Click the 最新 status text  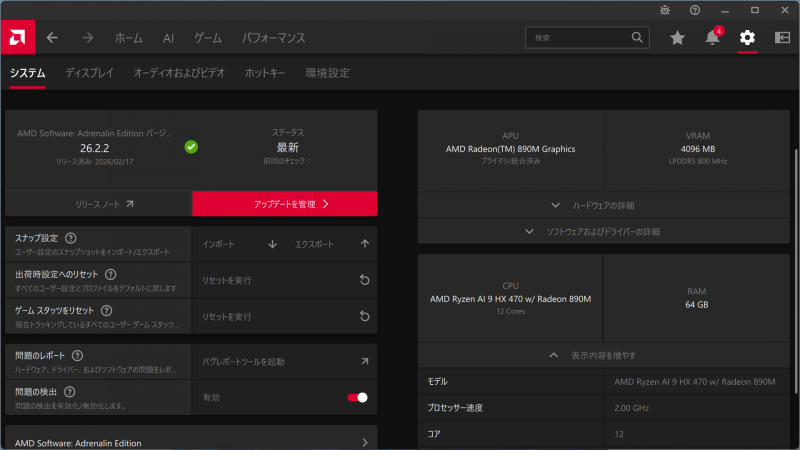point(287,147)
